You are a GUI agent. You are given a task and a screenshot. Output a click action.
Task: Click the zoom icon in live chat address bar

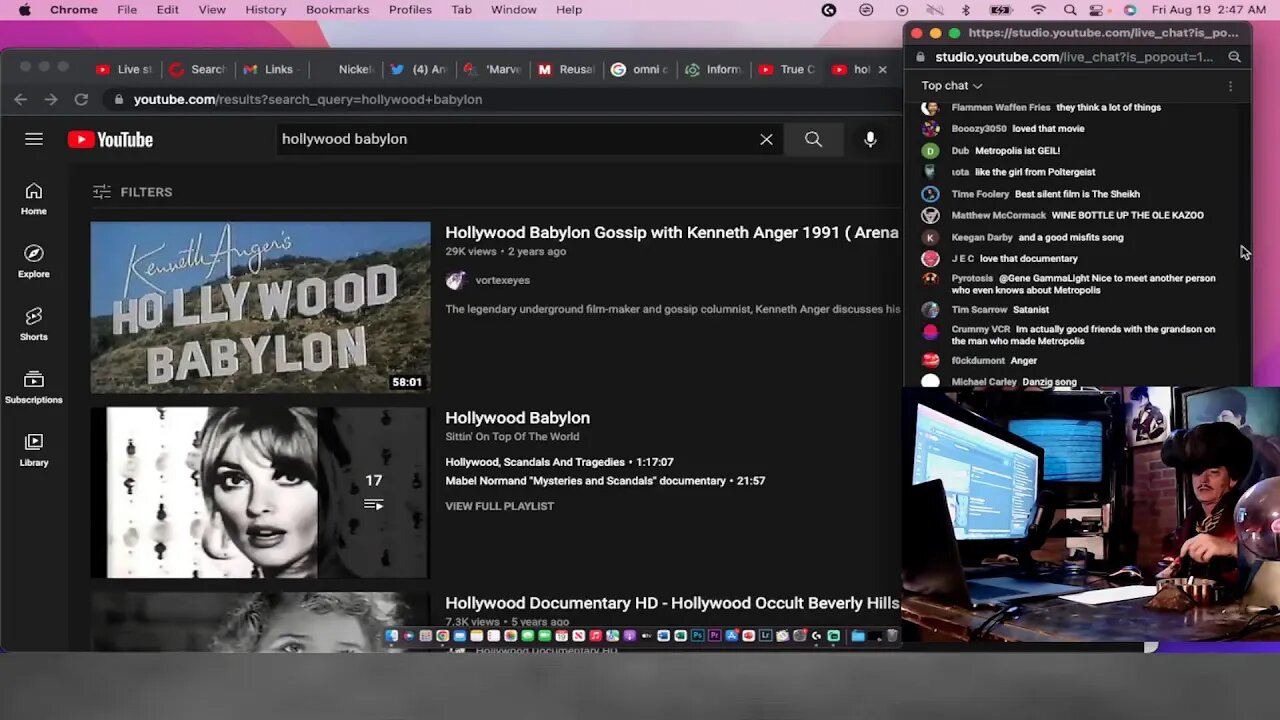(1234, 57)
